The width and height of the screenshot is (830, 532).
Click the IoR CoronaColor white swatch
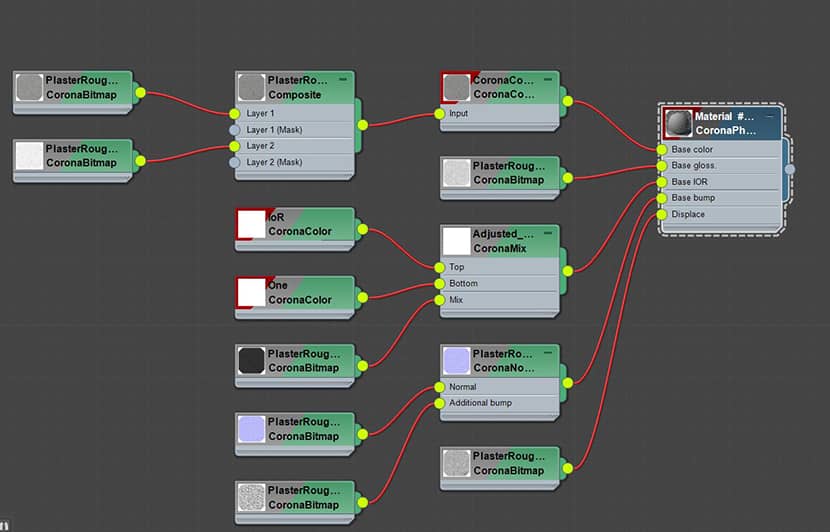(x=251, y=224)
